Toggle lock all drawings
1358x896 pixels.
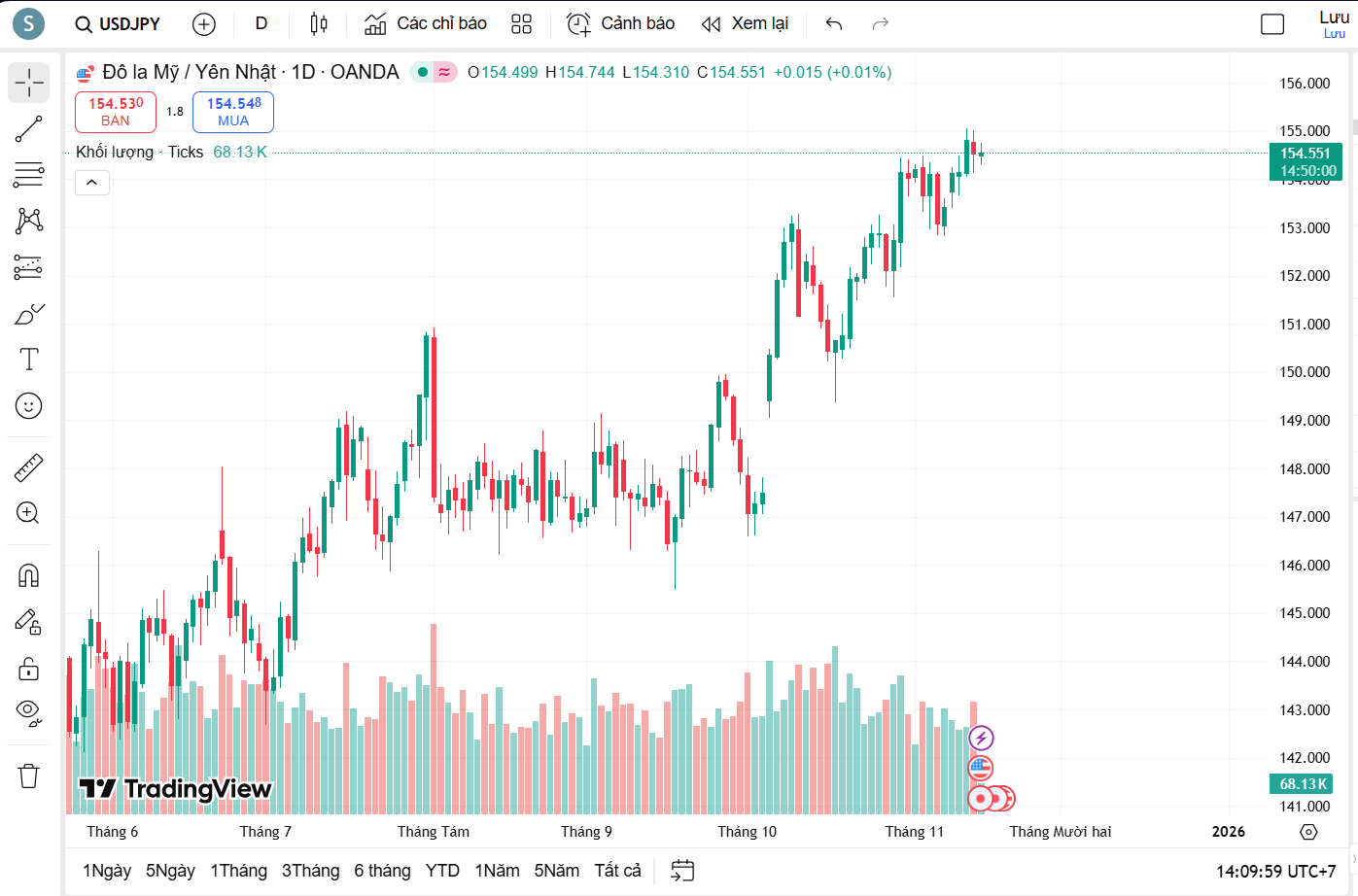(x=28, y=669)
